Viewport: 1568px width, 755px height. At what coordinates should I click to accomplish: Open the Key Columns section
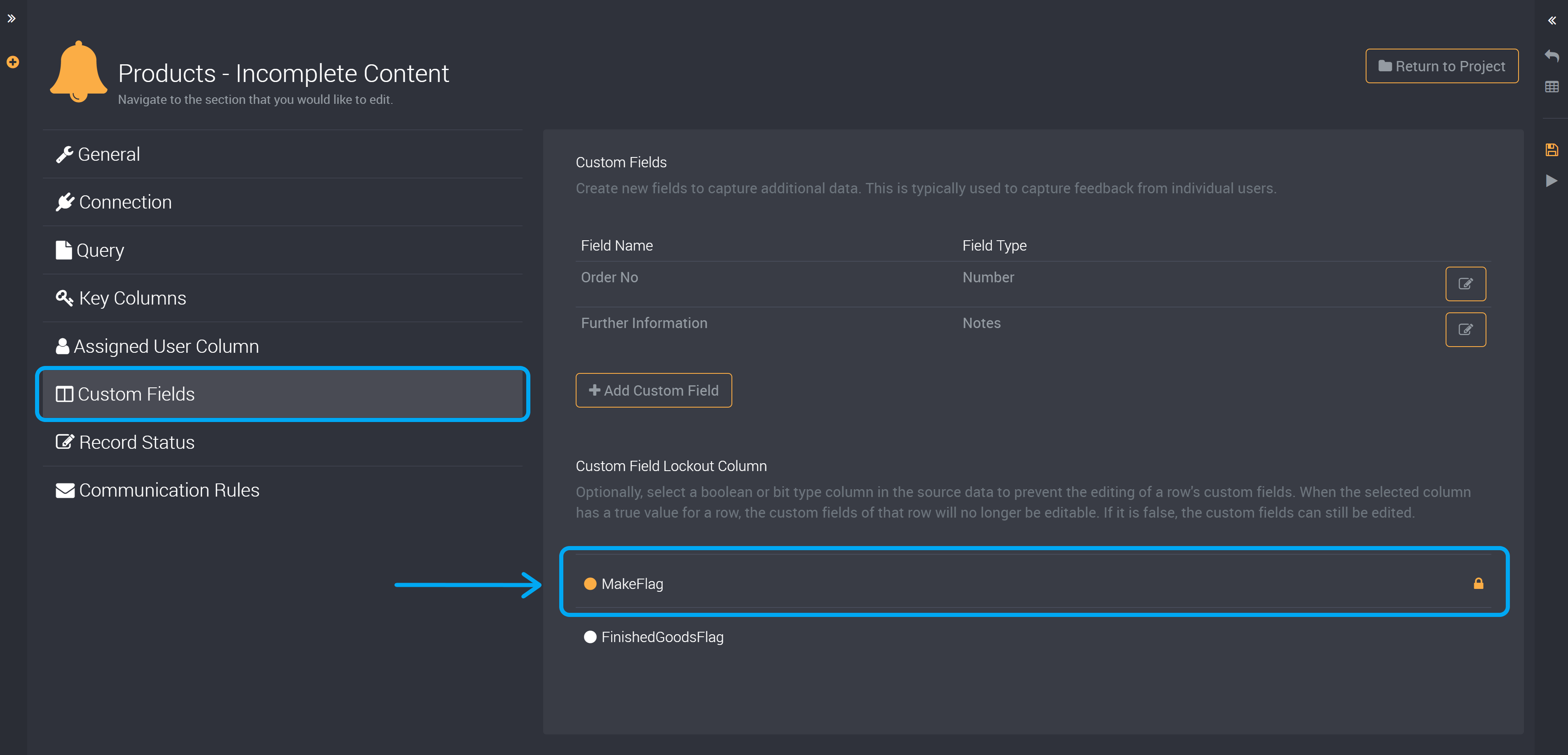[282, 298]
